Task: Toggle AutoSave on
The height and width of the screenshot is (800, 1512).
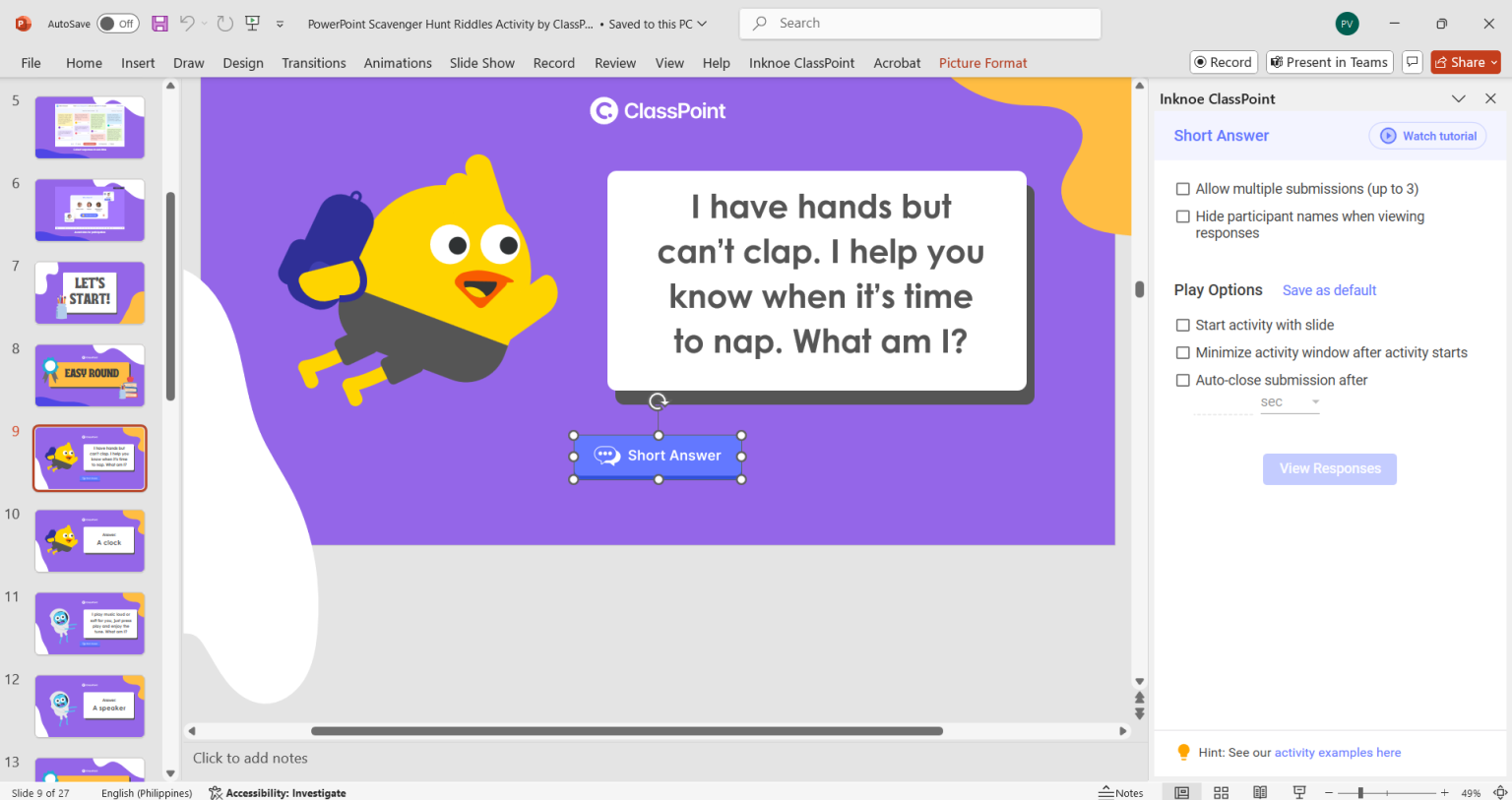Action: (x=117, y=23)
